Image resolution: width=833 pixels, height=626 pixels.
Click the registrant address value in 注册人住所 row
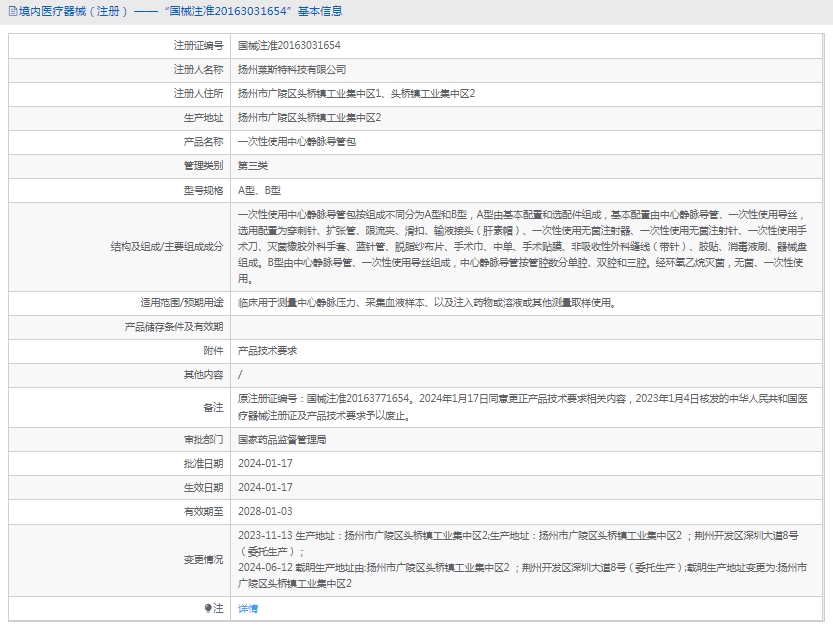[x=356, y=94]
